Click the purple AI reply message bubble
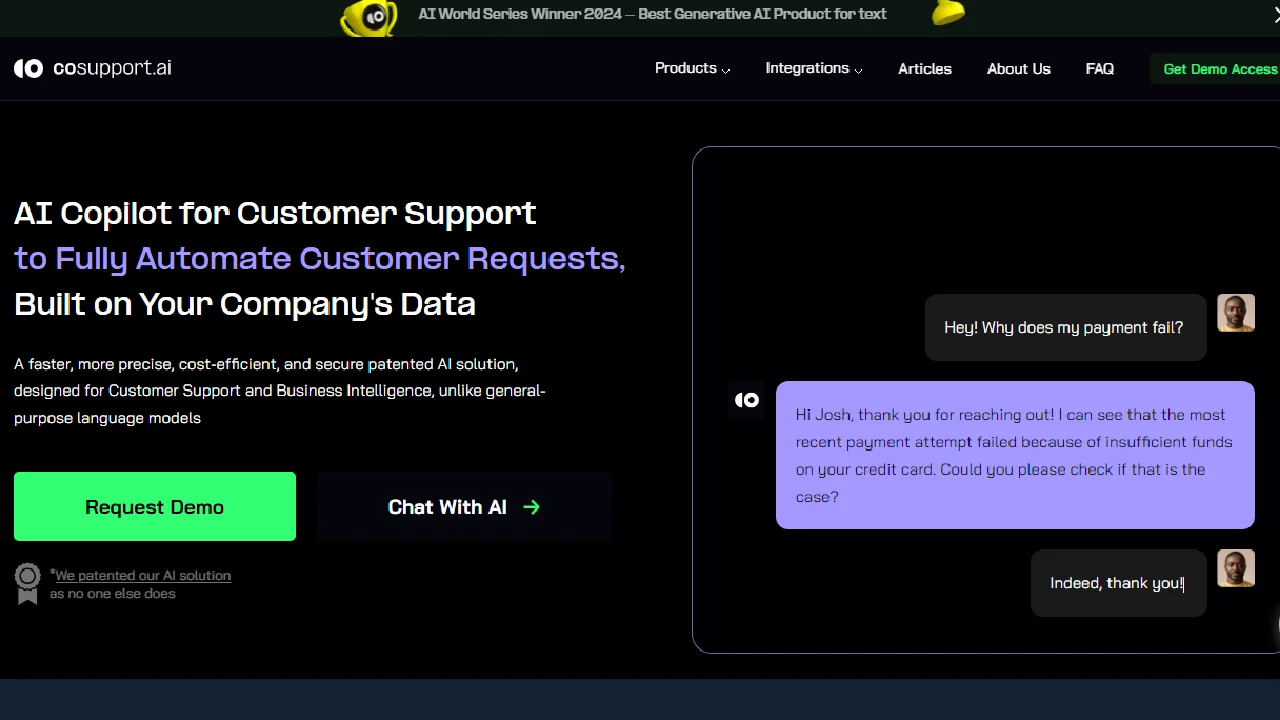This screenshot has width=1280, height=720. click(1015, 455)
